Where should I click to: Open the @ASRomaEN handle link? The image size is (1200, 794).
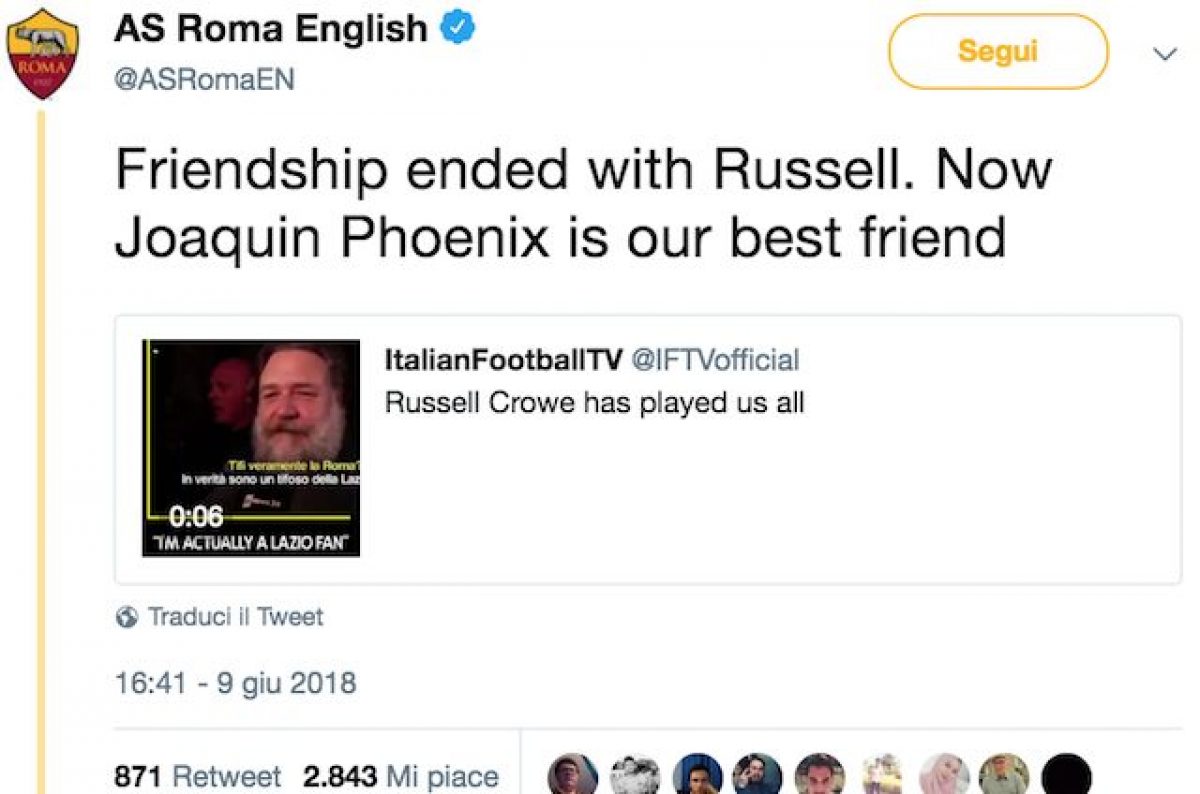(x=204, y=80)
